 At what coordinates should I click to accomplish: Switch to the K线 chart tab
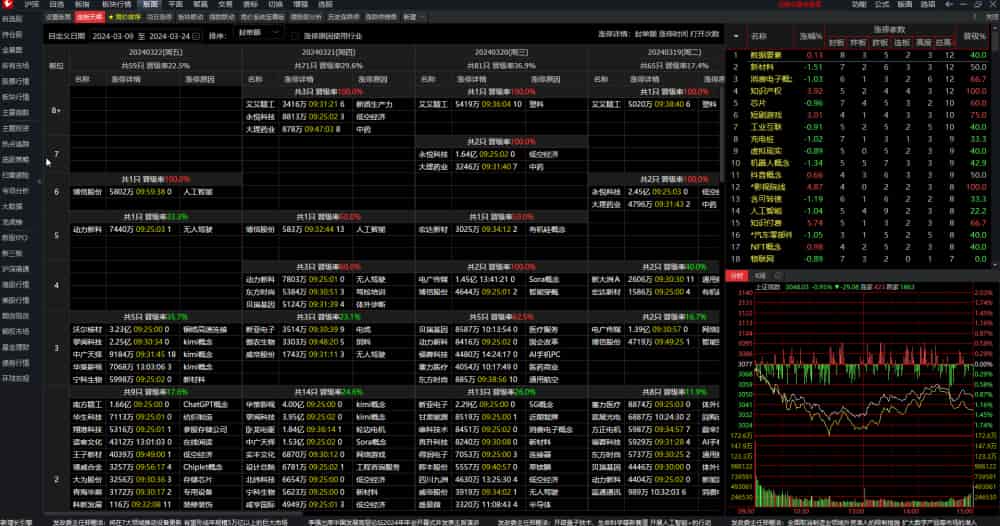coord(760,276)
